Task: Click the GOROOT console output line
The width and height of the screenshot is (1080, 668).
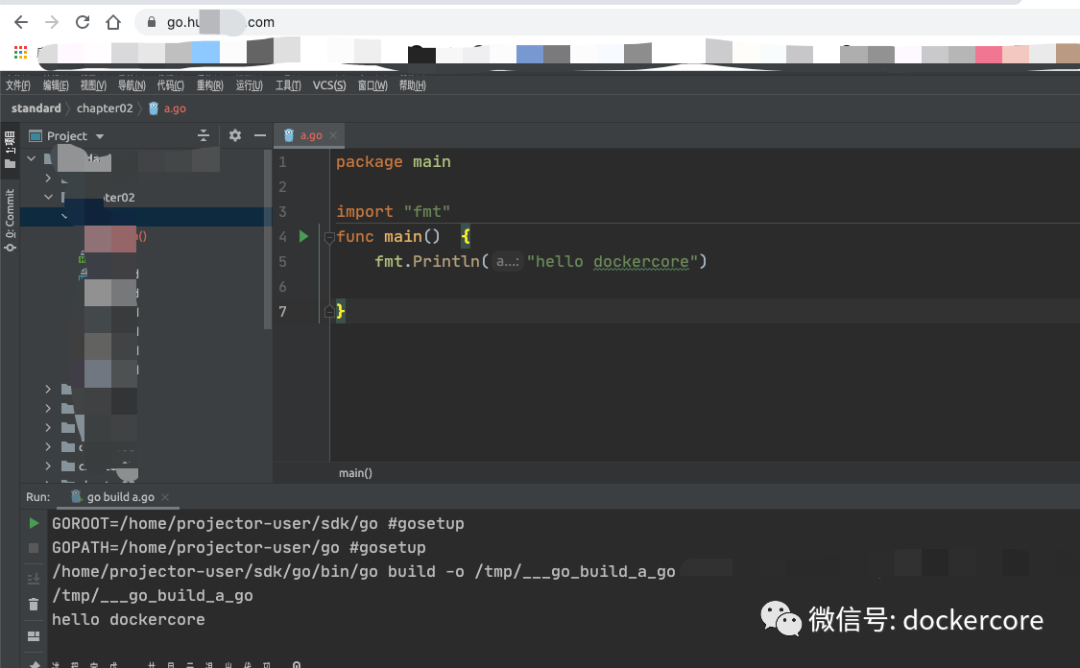Action: (x=258, y=523)
